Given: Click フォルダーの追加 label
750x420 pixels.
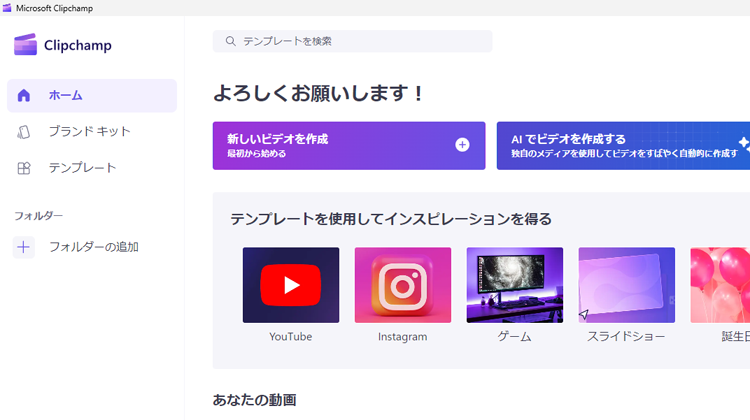Looking at the screenshot, I should coord(94,247).
